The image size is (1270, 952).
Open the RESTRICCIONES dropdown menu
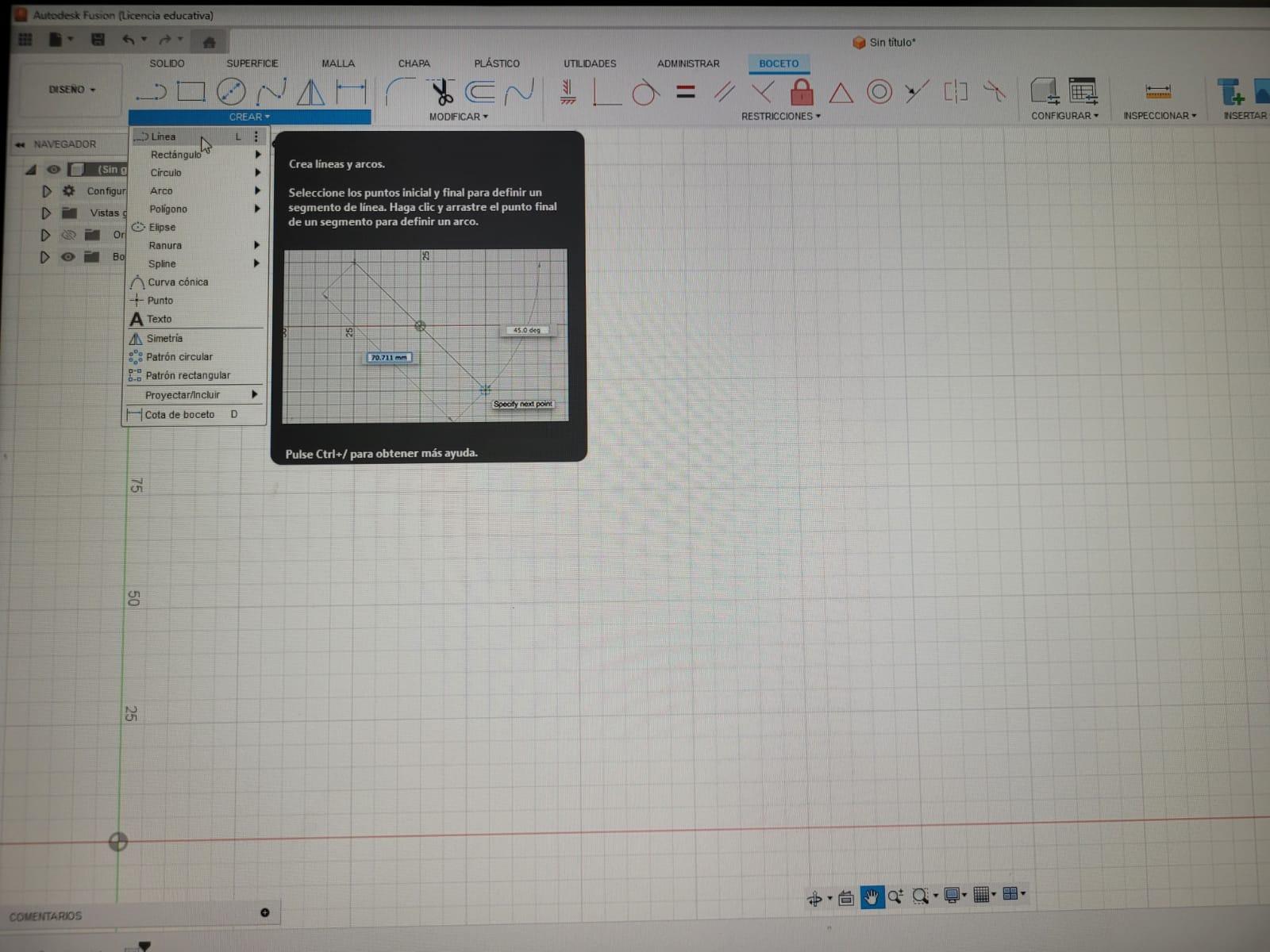780,116
